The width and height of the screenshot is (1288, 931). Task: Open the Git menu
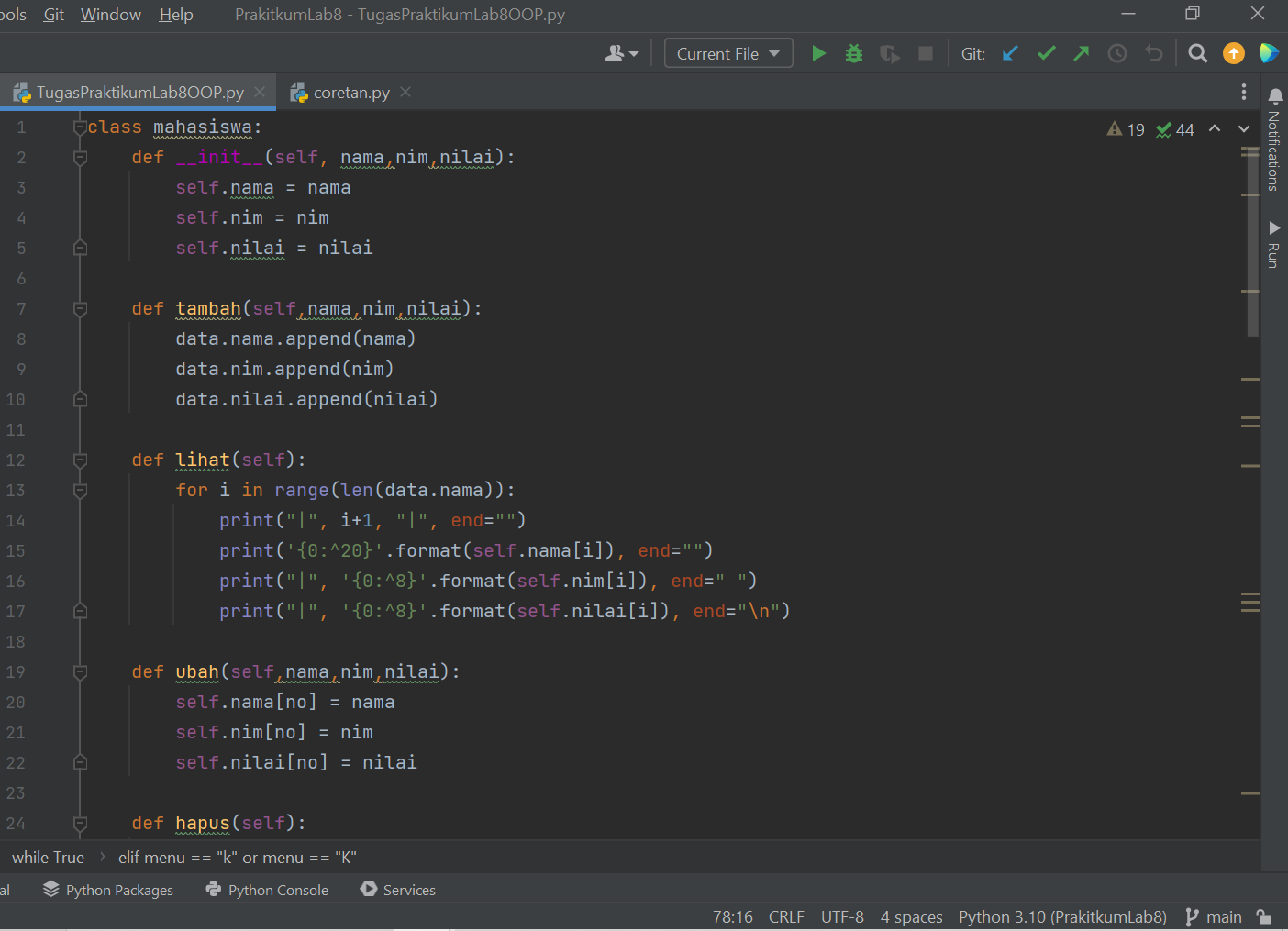click(x=54, y=15)
